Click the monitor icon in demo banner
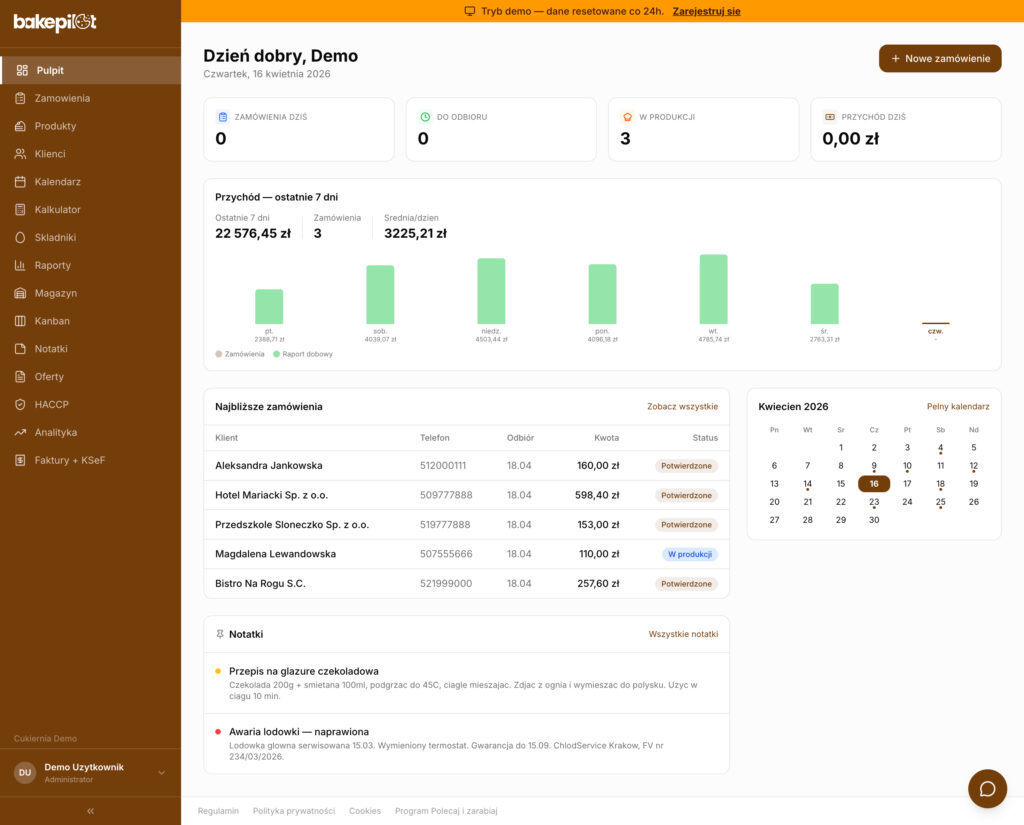This screenshot has height=825, width=1024. pyautogui.click(x=470, y=11)
